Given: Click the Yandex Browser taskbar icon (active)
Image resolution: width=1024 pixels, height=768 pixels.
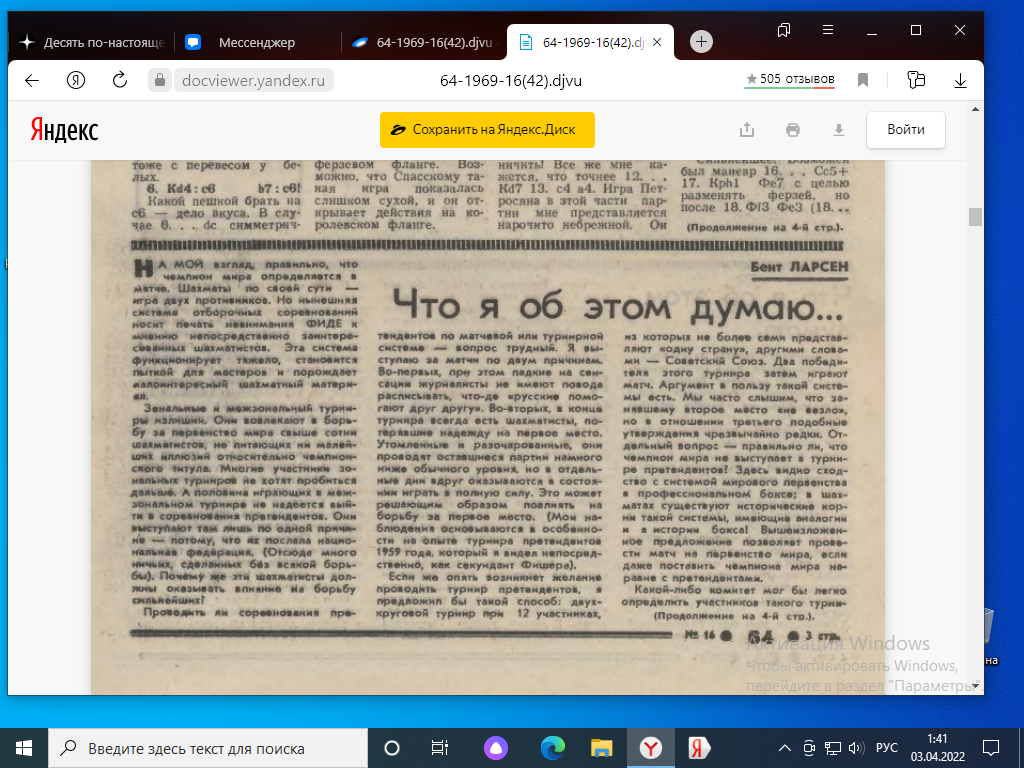Looking at the screenshot, I should (650, 748).
